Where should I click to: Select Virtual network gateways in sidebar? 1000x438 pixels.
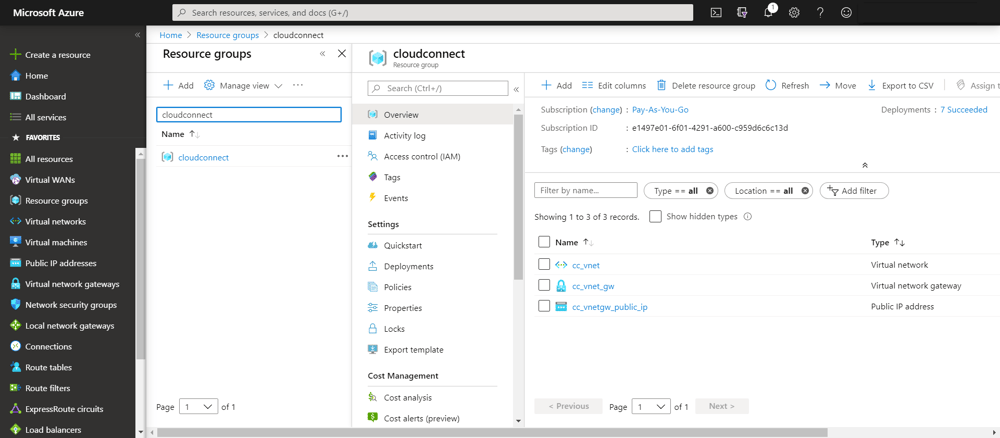(71, 284)
